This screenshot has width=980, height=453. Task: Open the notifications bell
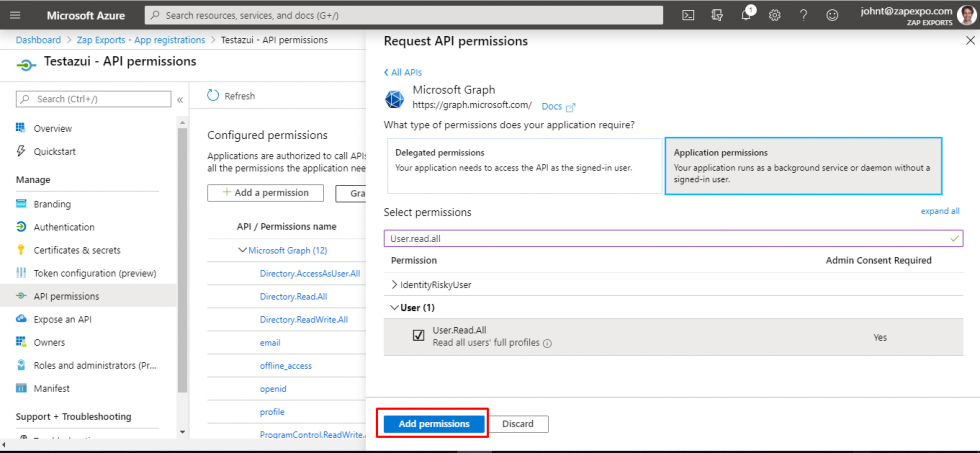(746, 15)
